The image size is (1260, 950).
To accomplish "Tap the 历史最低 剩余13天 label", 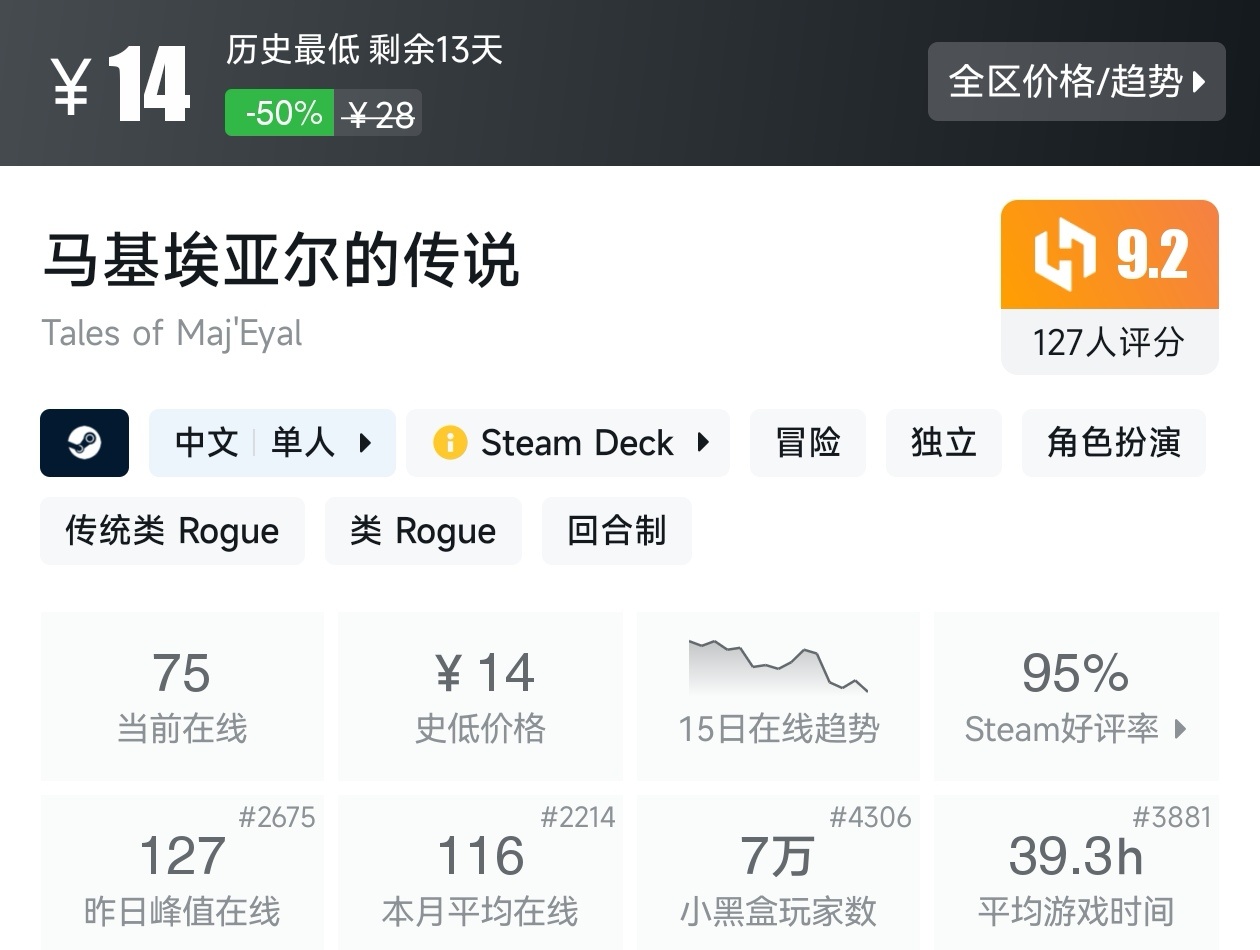I will coord(364,50).
